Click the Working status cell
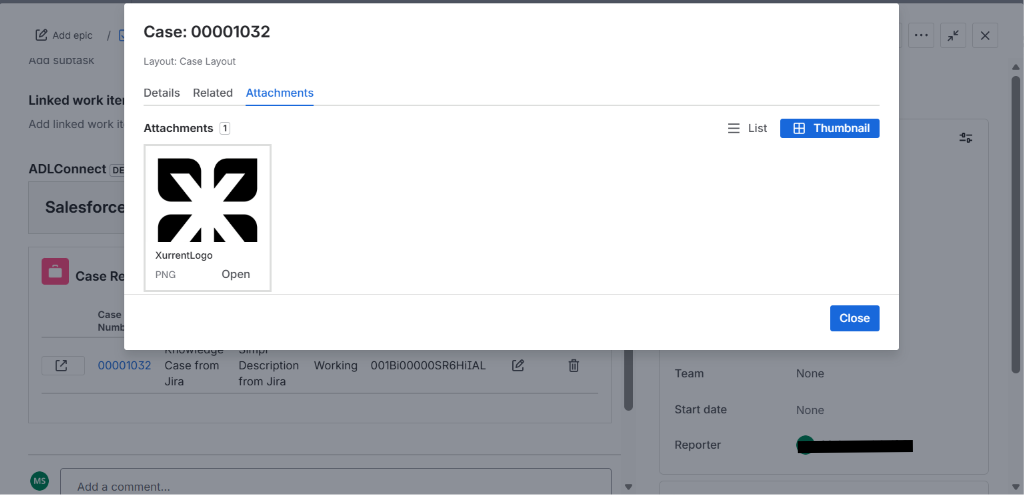 coord(336,366)
